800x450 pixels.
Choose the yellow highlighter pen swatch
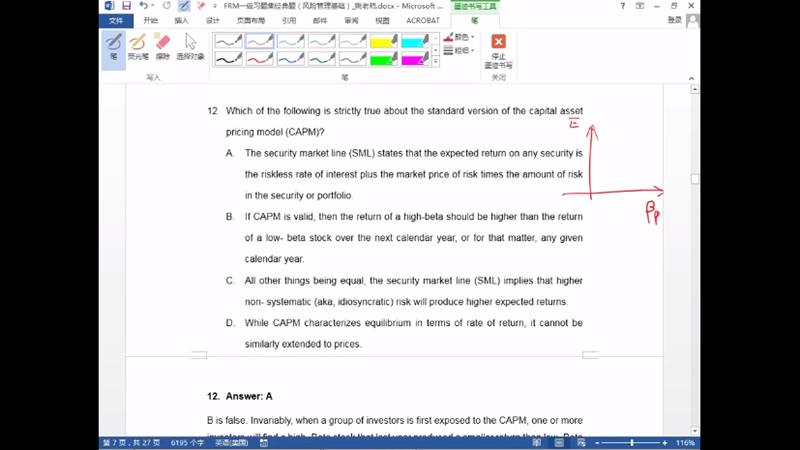[384, 41]
